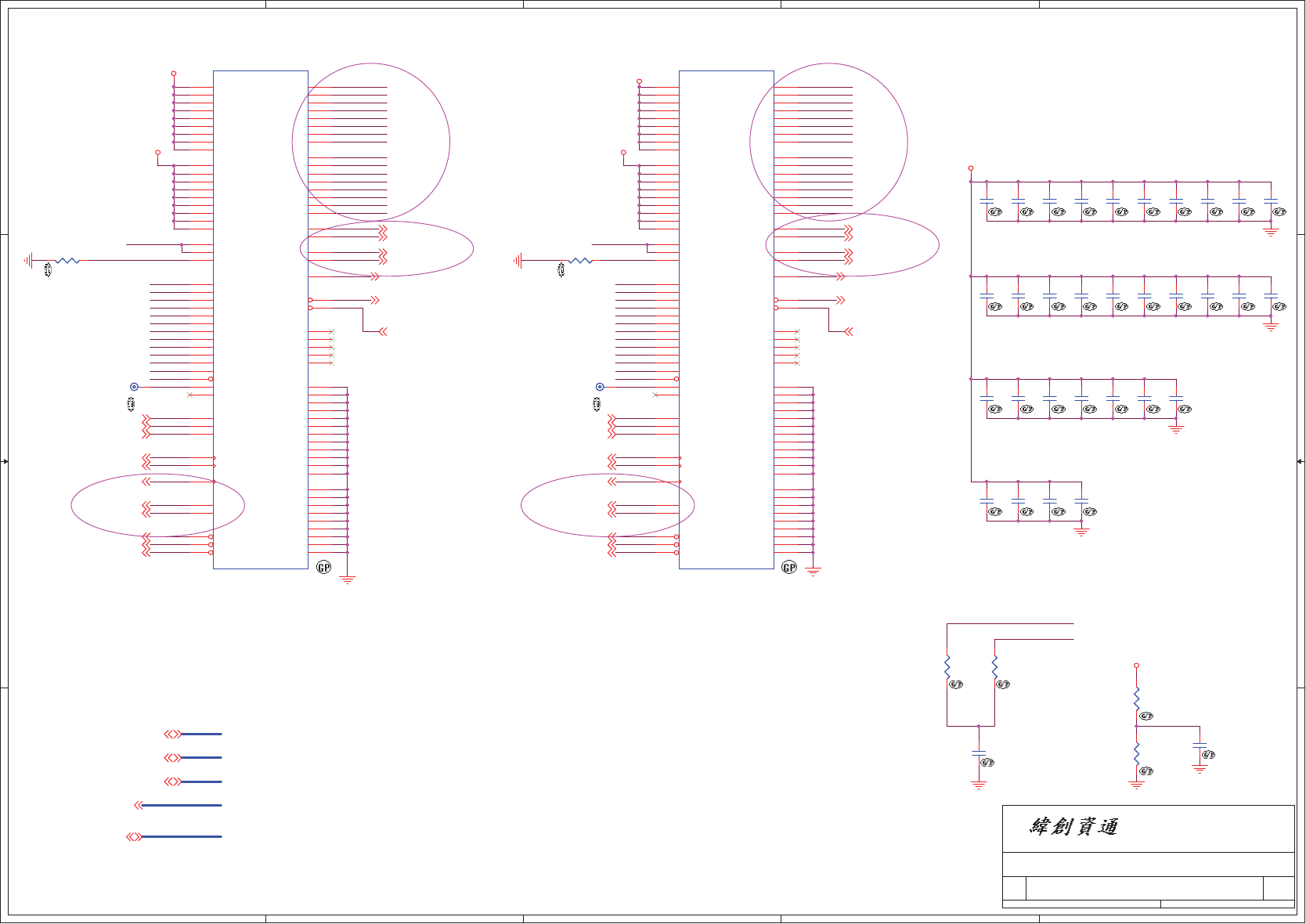Click ground symbol ending the second capacitor row

tap(1271, 327)
